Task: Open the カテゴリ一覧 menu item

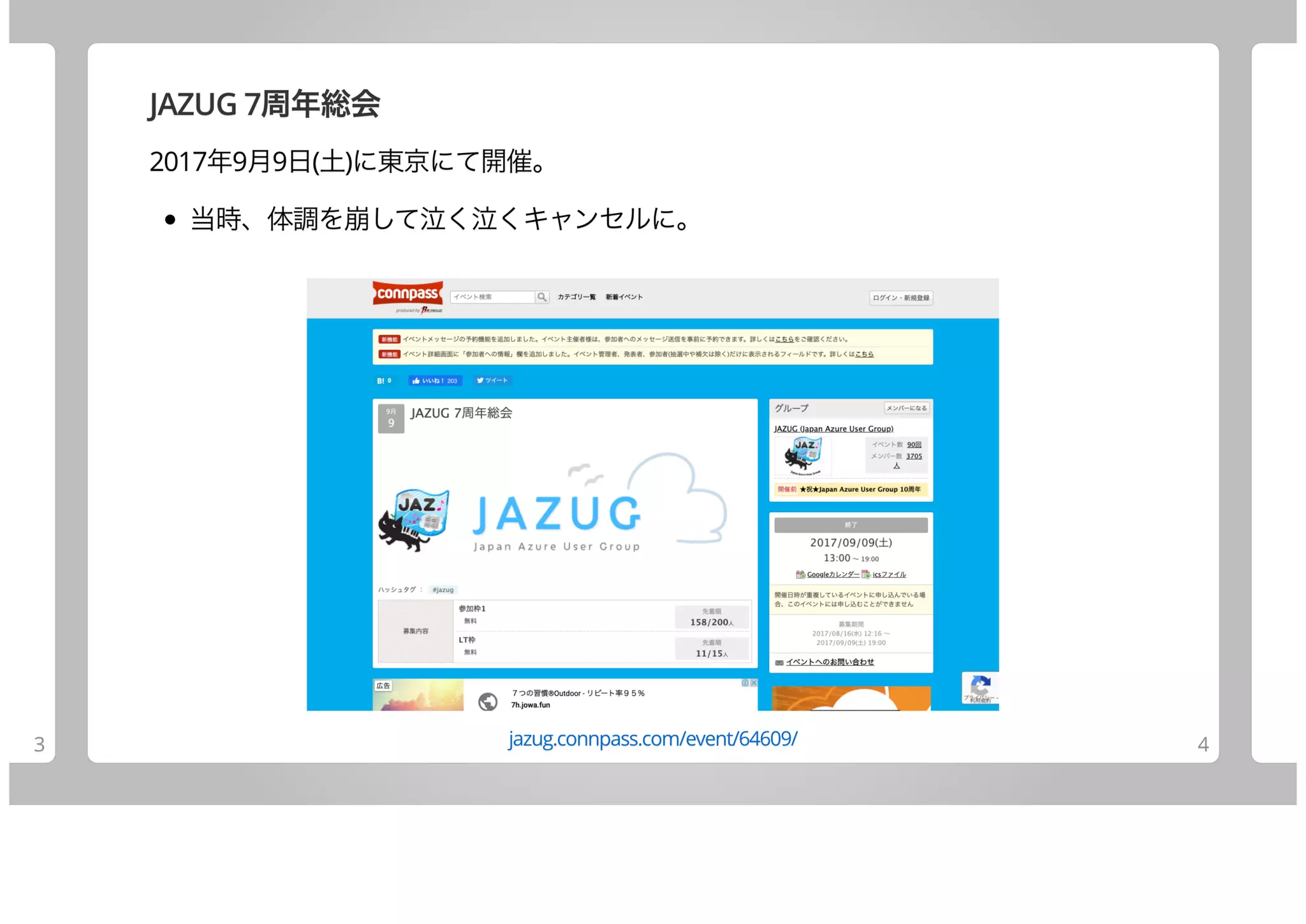Action: [576, 297]
